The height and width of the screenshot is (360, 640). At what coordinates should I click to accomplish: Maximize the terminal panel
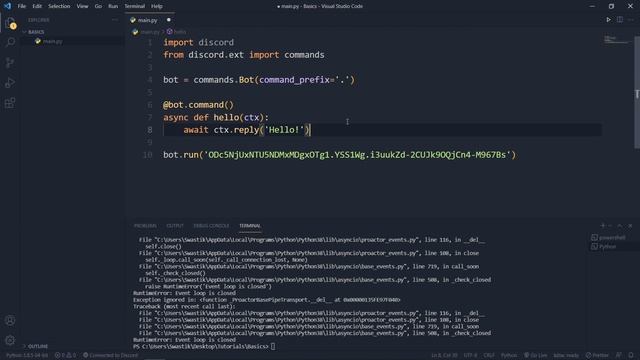(x=620, y=225)
